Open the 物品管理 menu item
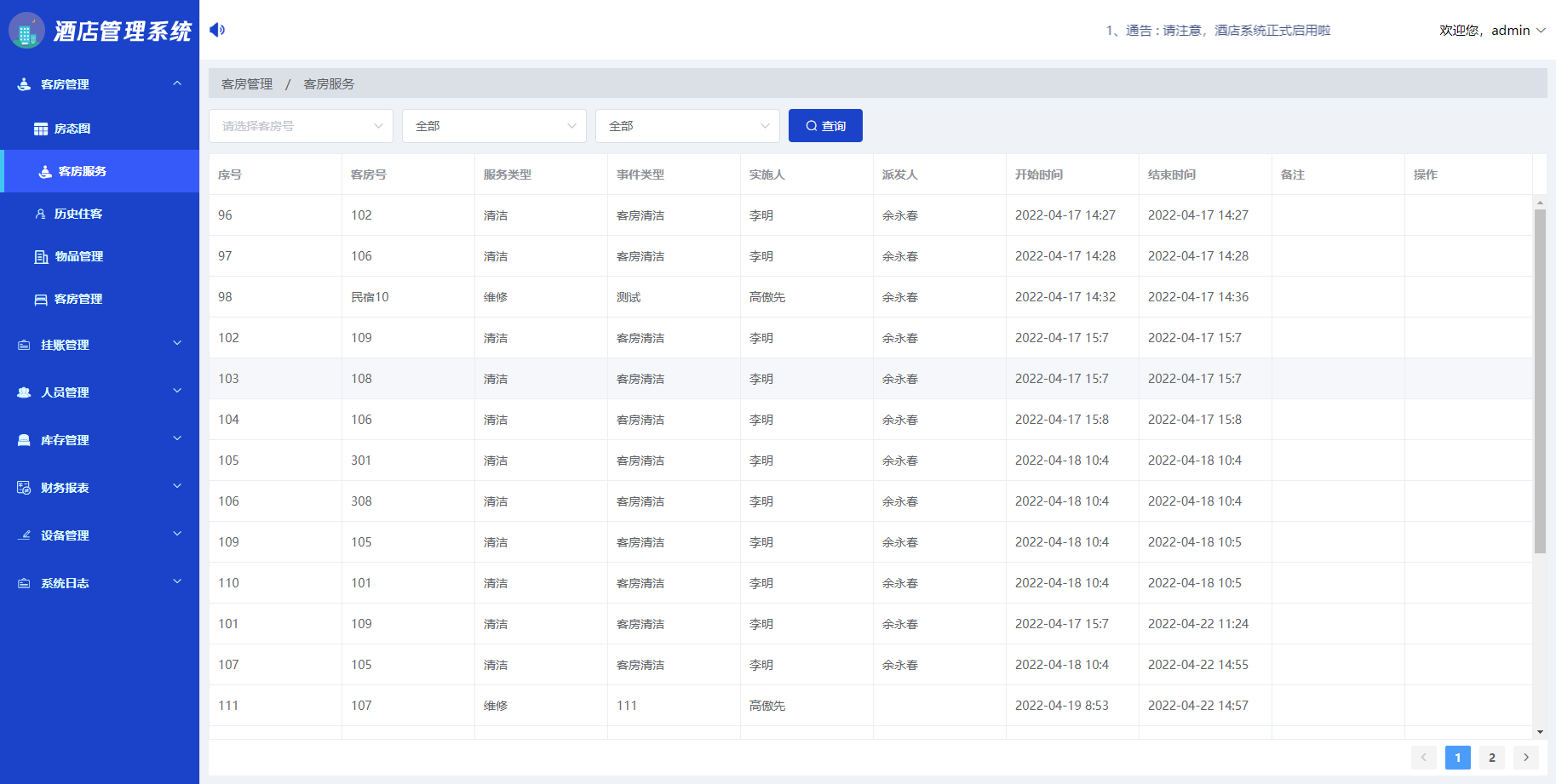The width and height of the screenshot is (1556, 784). pos(100,256)
